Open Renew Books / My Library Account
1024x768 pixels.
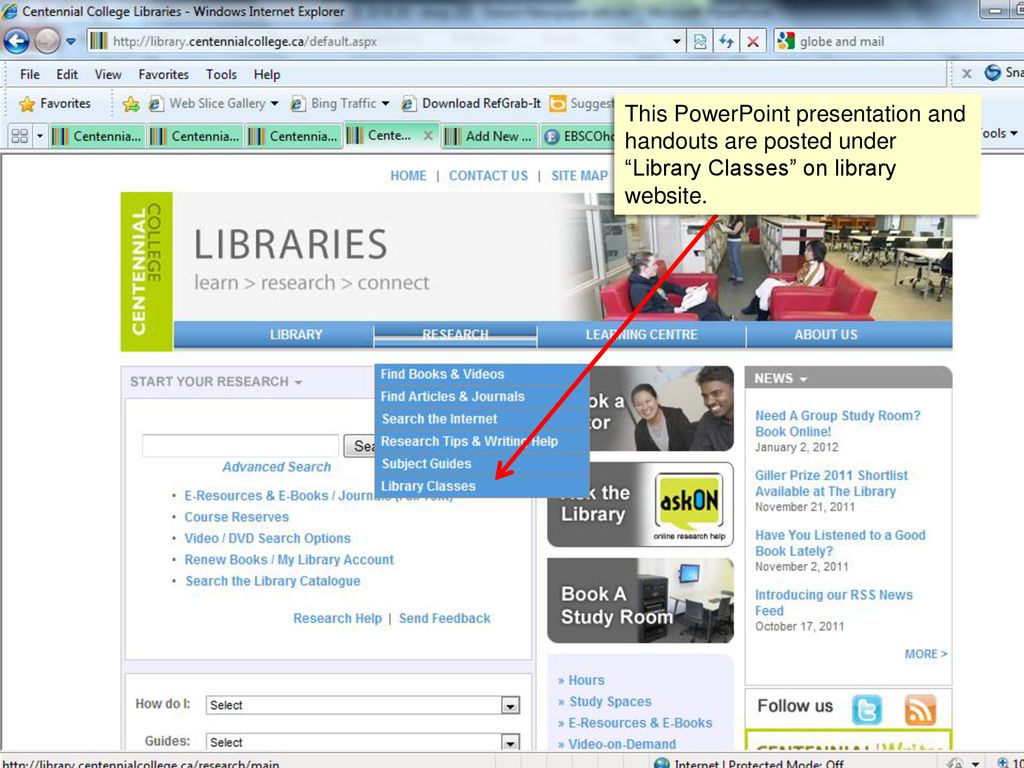click(289, 560)
